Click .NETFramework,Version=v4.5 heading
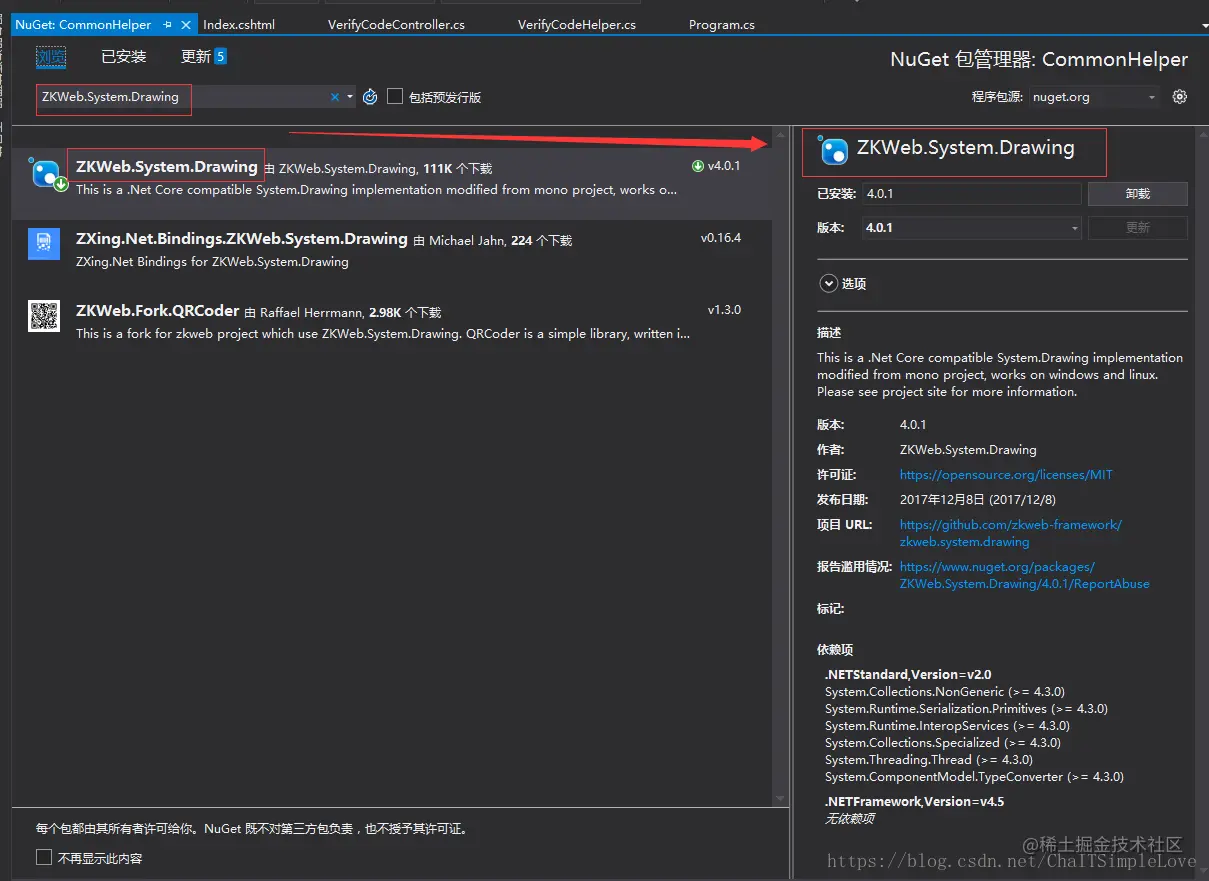Image resolution: width=1209 pixels, height=881 pixels. 914,801
